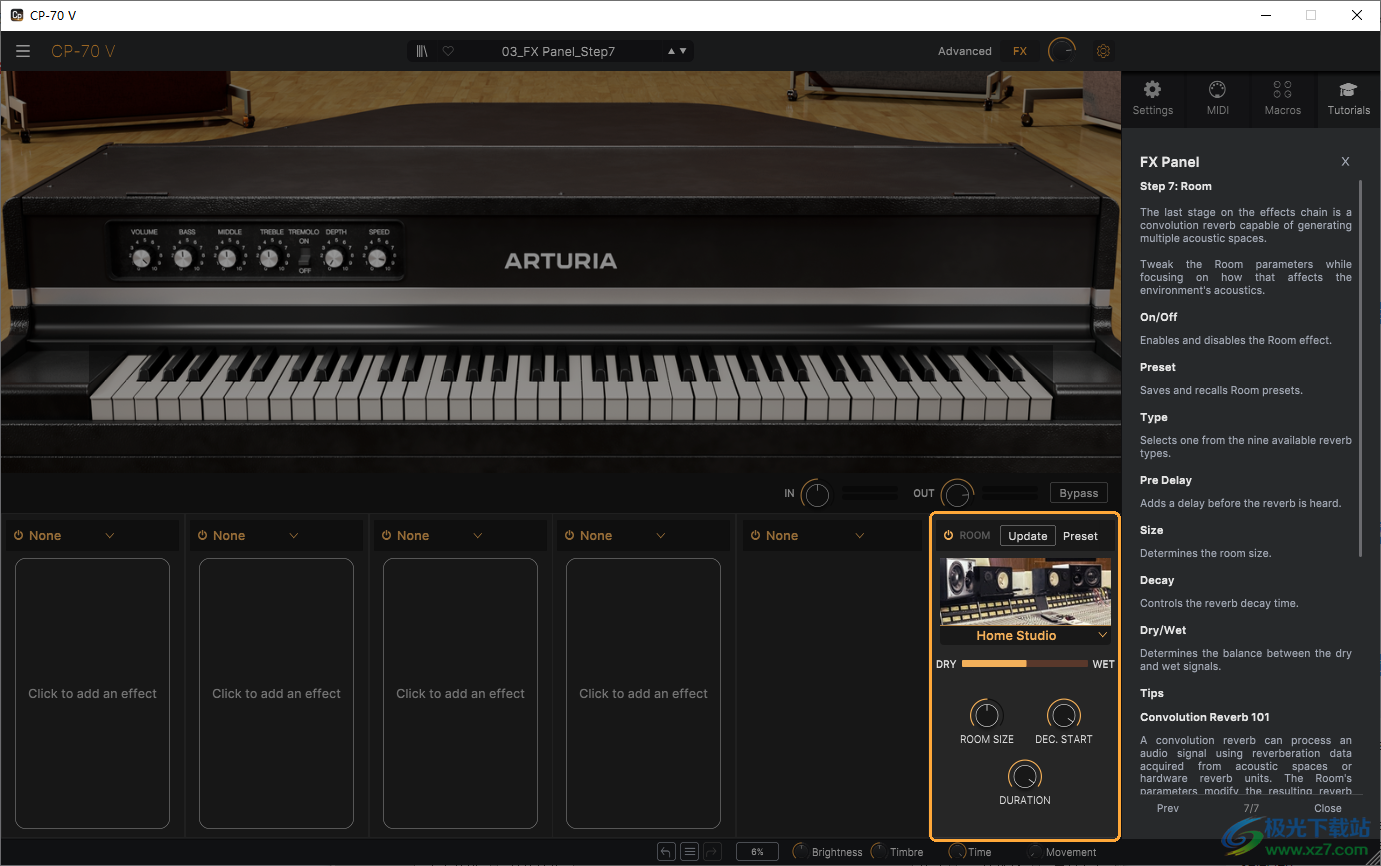Click the master volume knob top right
1381x866 pixels.
(1061, 50)
